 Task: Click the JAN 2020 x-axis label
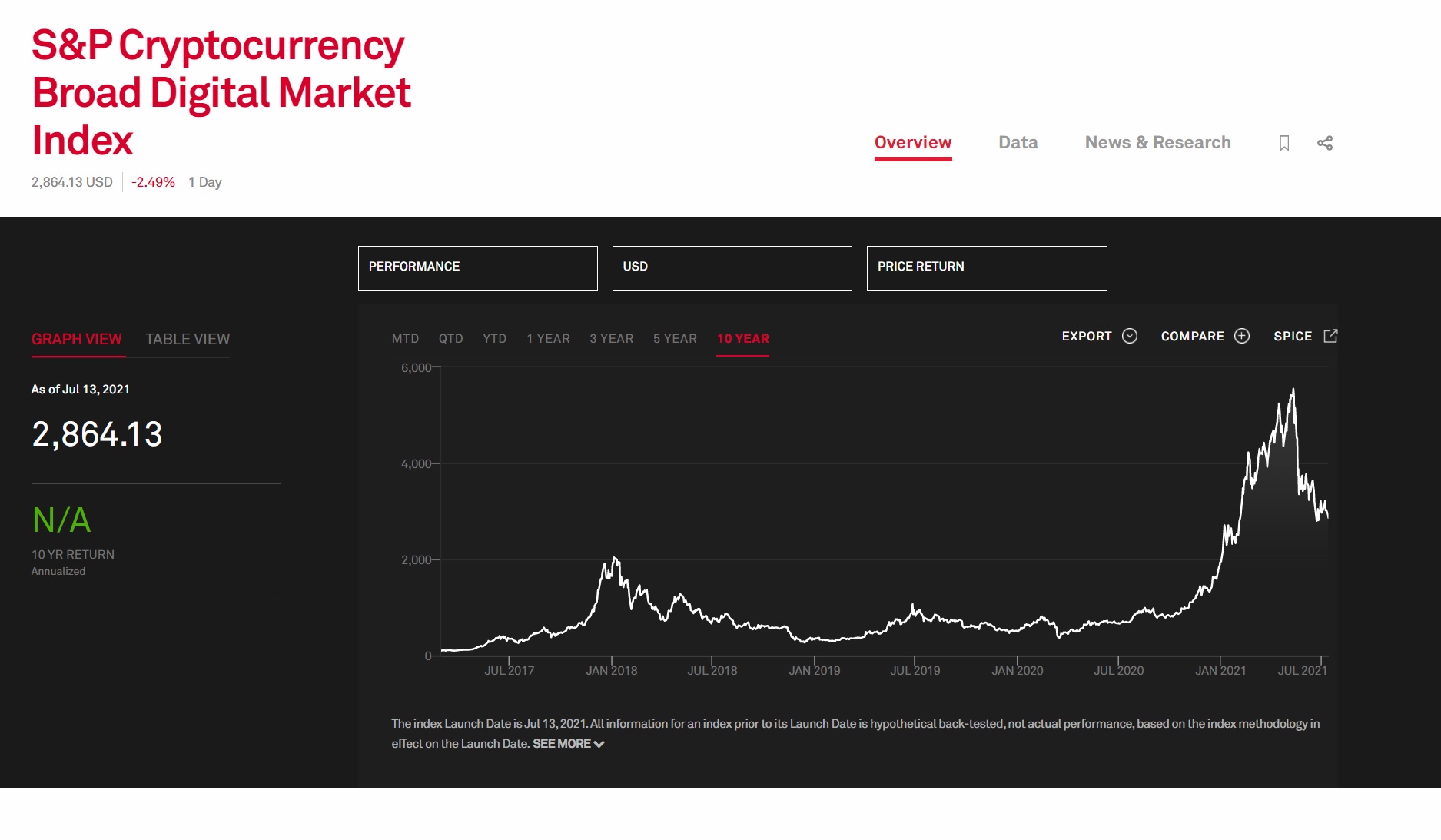tap(1018, 671)
